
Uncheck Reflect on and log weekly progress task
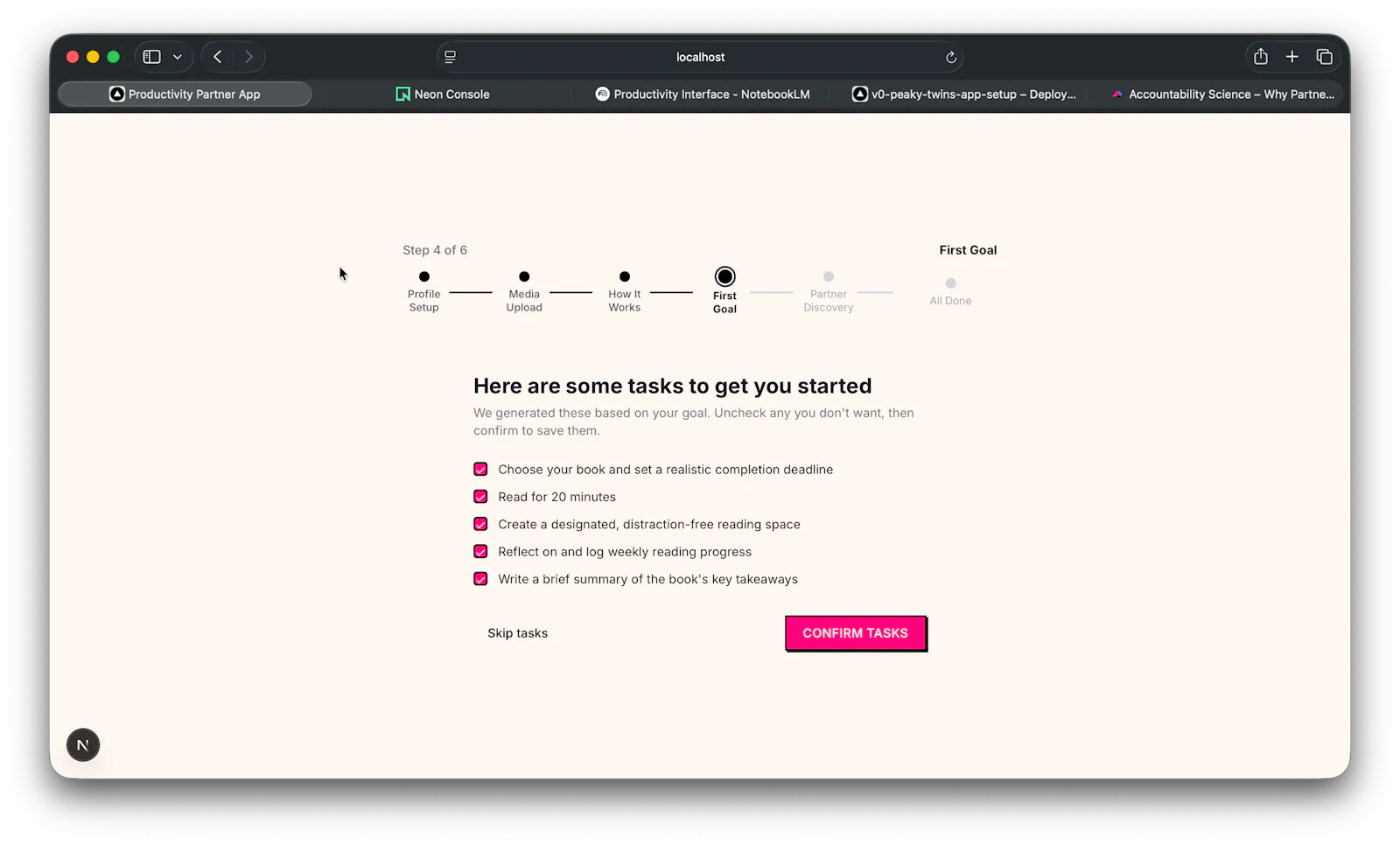tap(480, 552)
